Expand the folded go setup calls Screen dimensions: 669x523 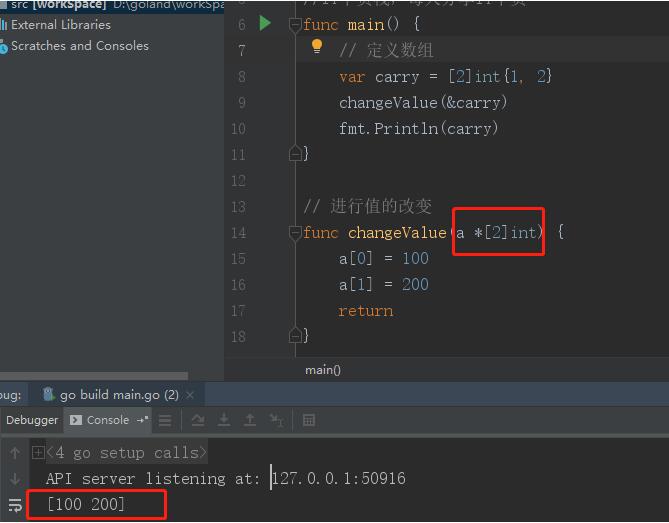coord(38,453)
